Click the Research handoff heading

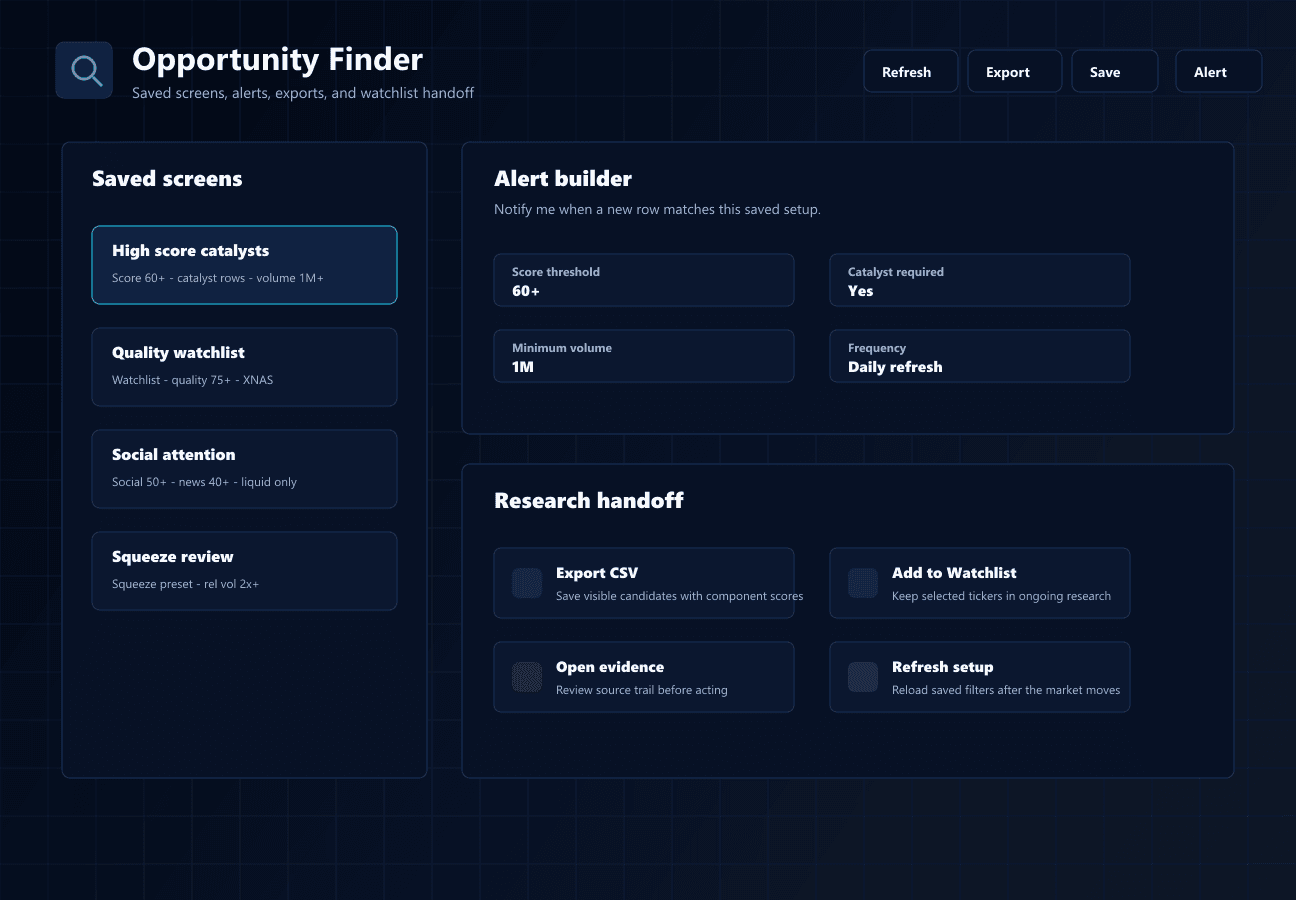point(589,501)
